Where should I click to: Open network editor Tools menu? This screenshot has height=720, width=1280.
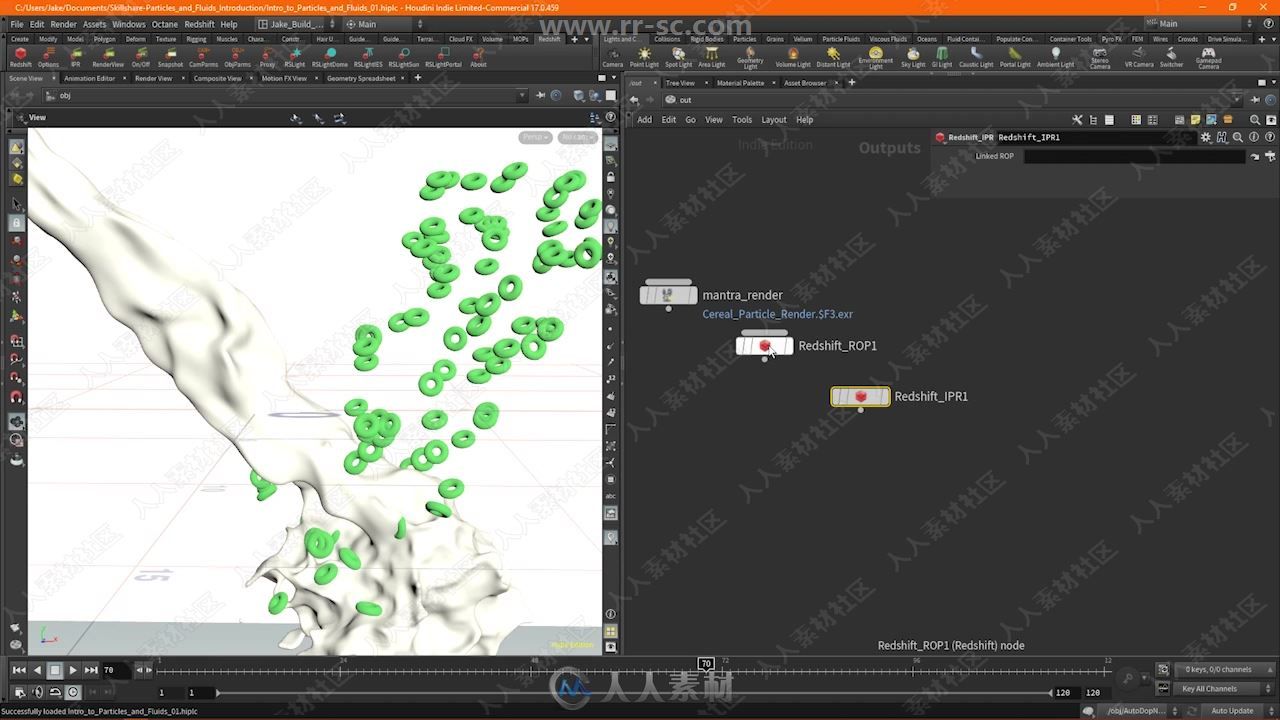pyautogui.click(x=742, y=120)
